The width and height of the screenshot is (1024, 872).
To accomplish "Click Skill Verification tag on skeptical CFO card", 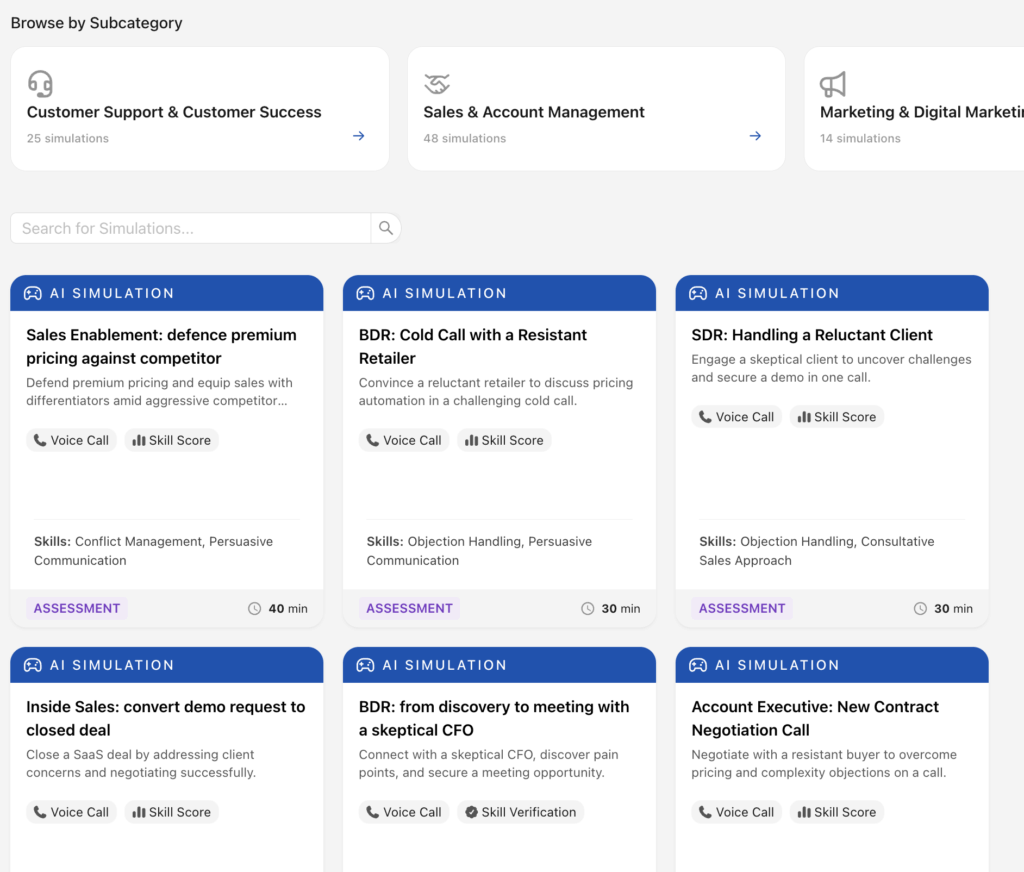I will pos(520,812).
